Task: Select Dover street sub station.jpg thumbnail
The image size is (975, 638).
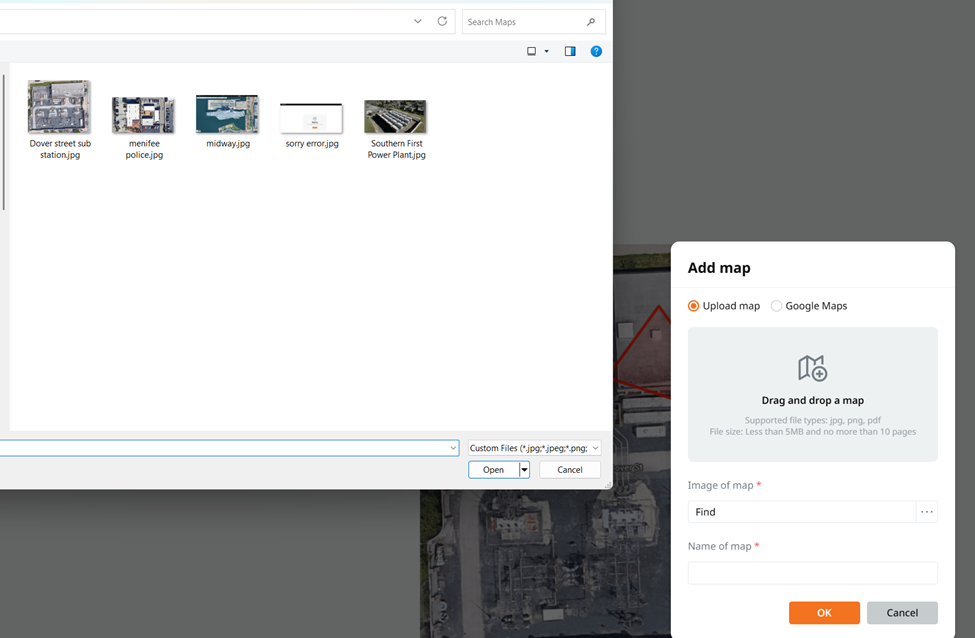Action: (59, 106)
